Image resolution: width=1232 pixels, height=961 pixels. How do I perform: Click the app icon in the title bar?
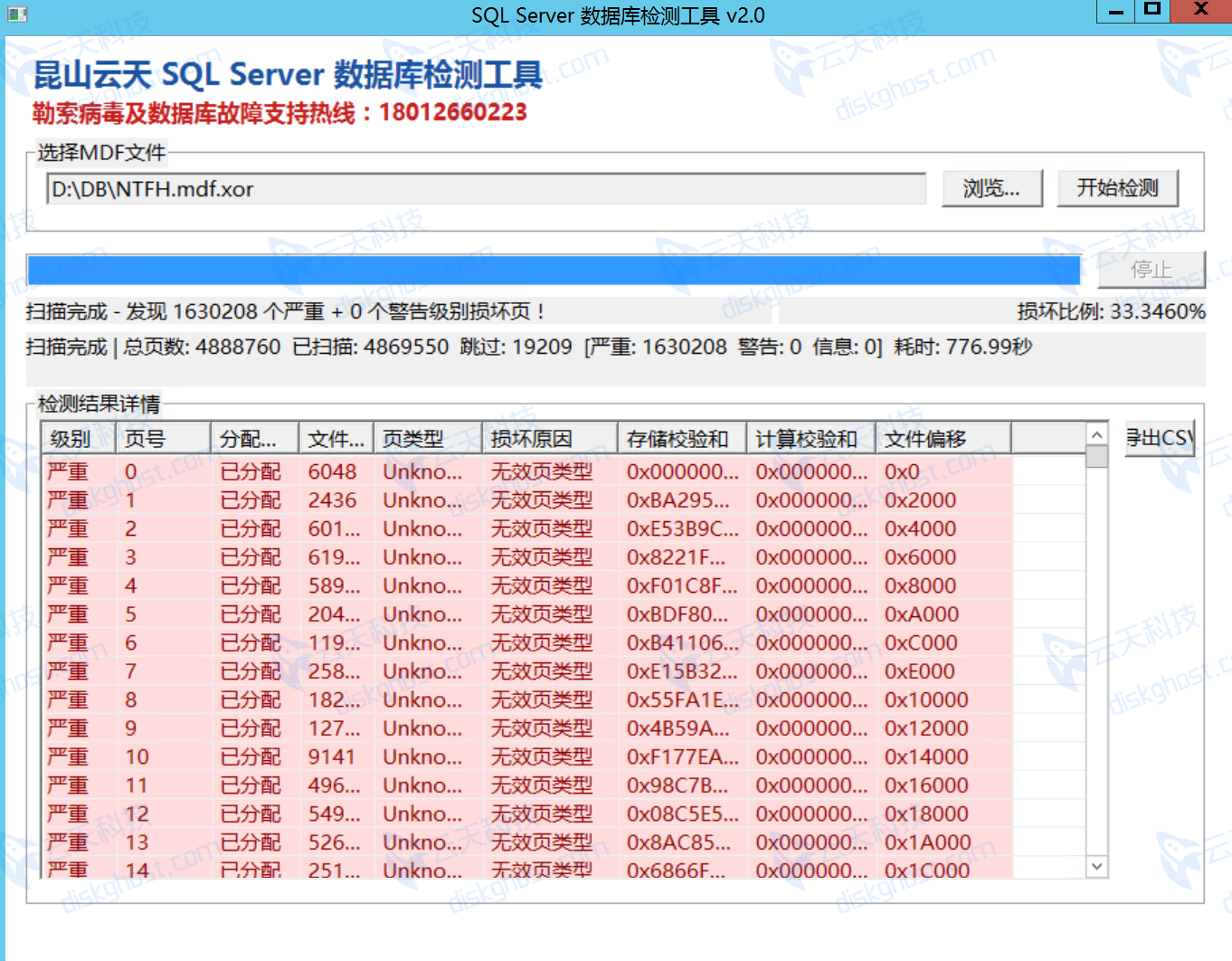coord(17,14)
